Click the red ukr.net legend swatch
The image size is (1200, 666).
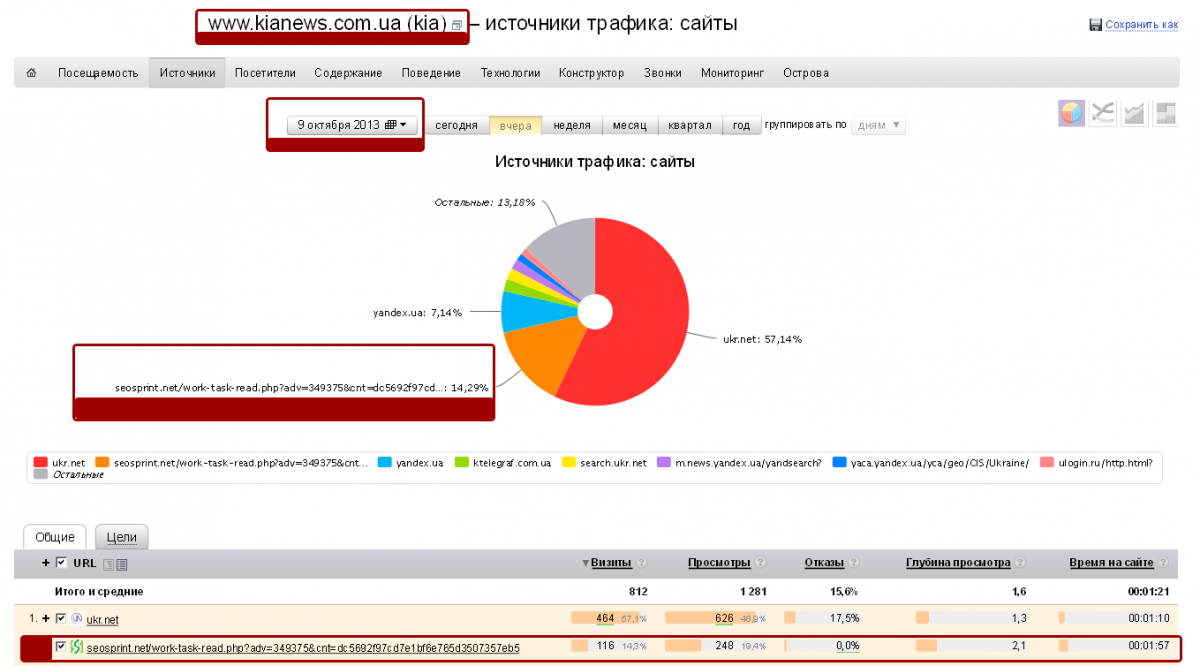coord(41,463)
